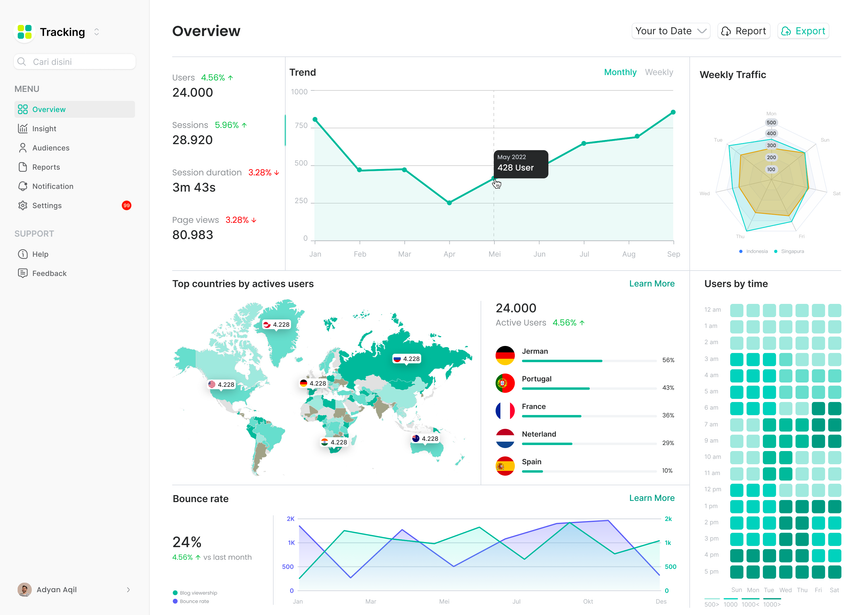This screenshot has width=864, height=615.
Task: Click the Portugal flag icon
Action: [x=505, y=383]
